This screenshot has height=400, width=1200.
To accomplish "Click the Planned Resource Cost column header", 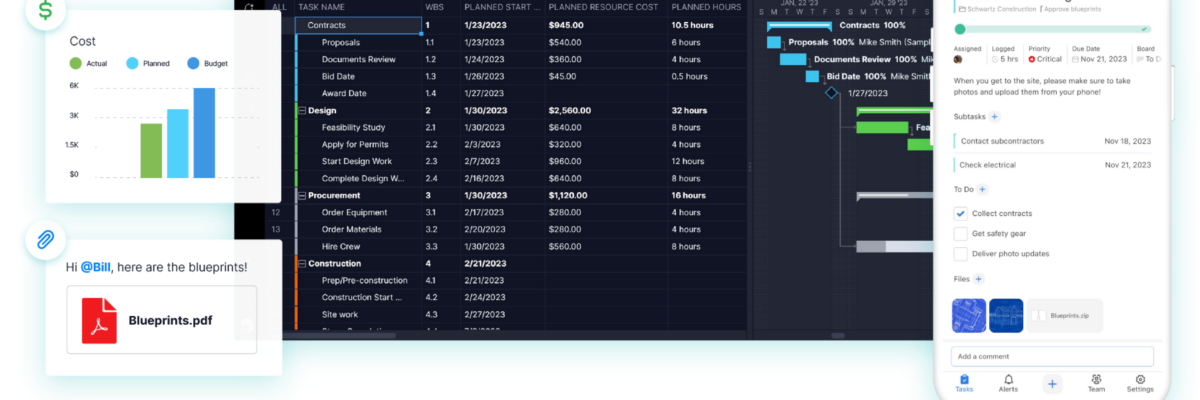I will pyautogui.click(x=603, y=7).
